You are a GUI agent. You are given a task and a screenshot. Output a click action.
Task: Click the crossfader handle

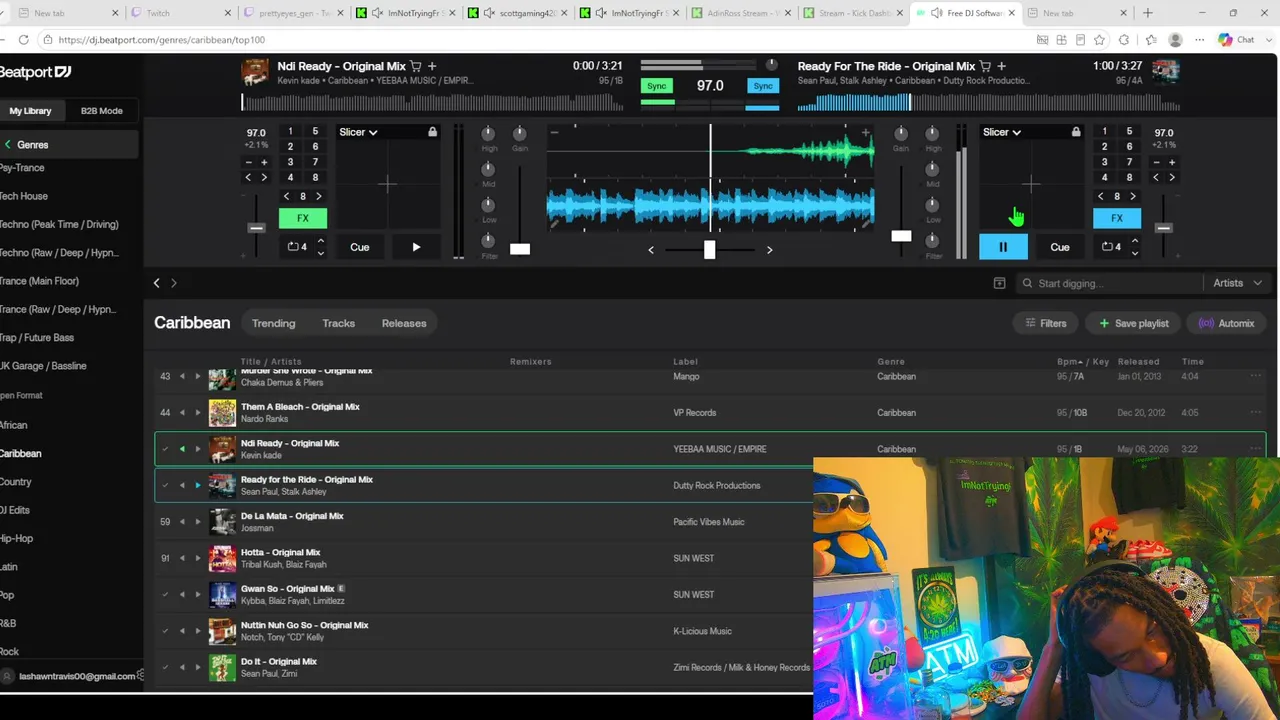point(709,250)
